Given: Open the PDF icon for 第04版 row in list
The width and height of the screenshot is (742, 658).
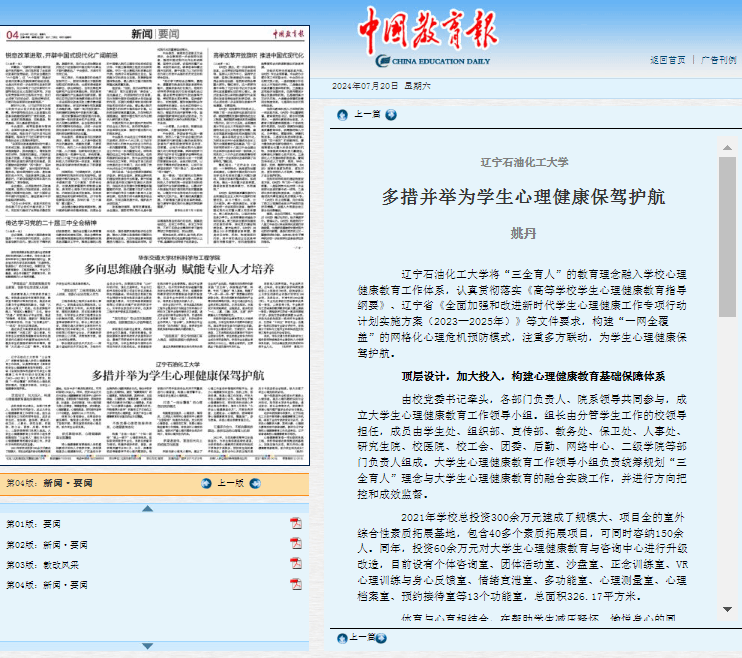Looking at the screenshot, I should 295,582.
